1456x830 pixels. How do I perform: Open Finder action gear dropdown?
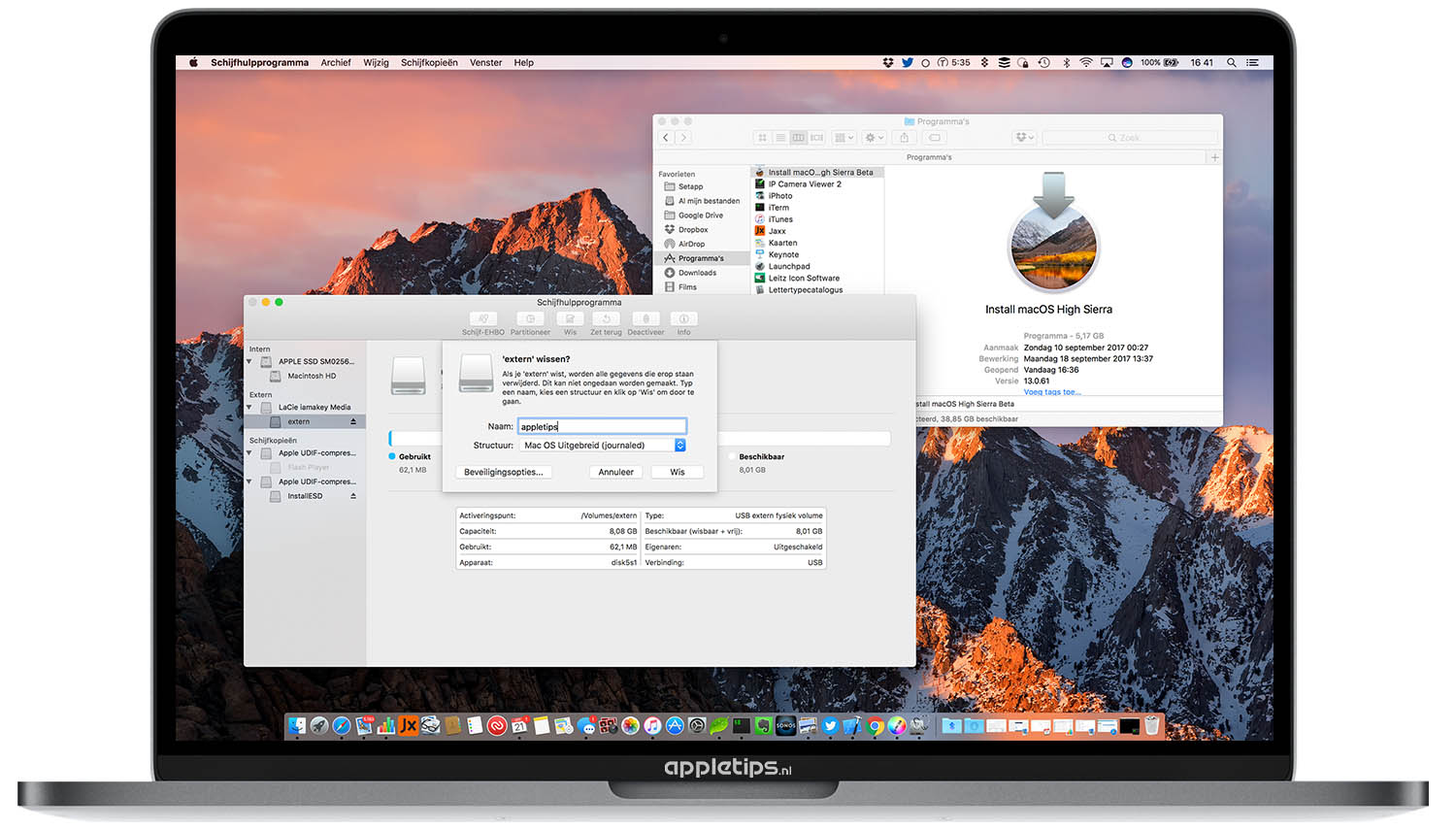pyautogui.click(x=874, y=138)
